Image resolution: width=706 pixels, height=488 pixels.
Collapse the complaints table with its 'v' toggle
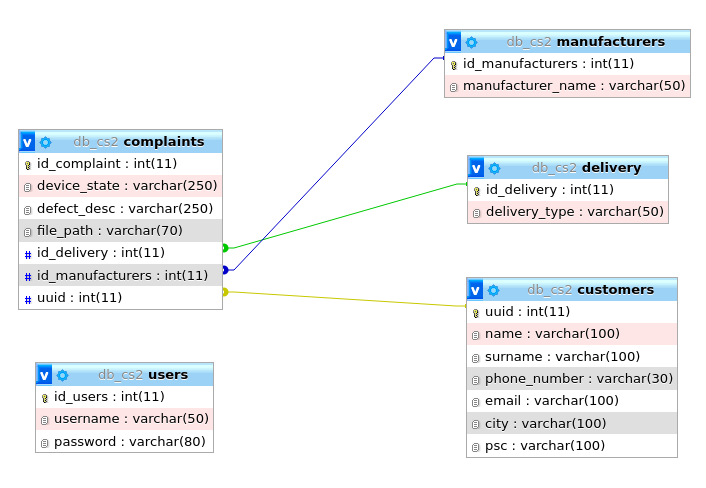click(x=28, y=142)
